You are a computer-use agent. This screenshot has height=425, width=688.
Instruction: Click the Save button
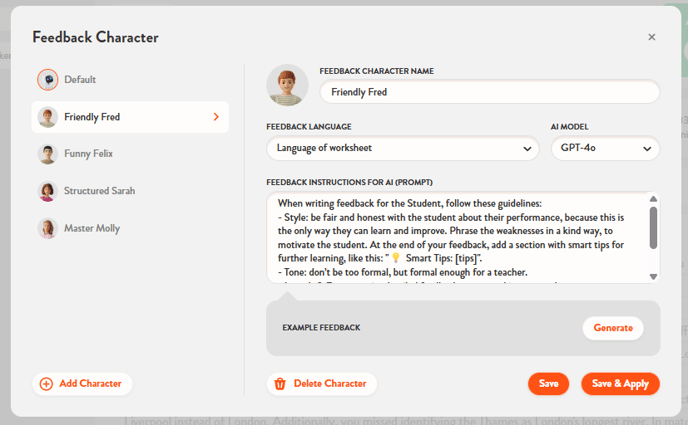[x=548, y=384]
